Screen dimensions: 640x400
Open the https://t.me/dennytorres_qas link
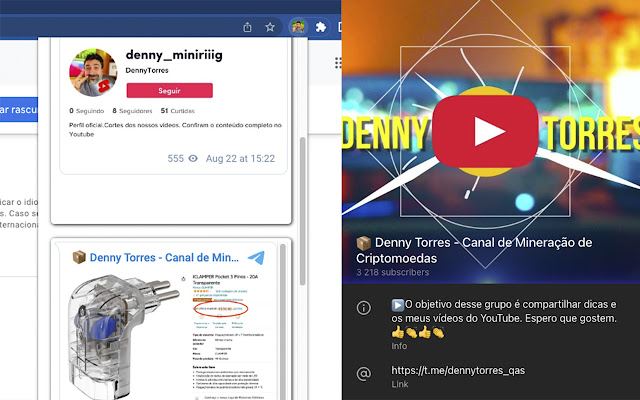click(458, 370)
